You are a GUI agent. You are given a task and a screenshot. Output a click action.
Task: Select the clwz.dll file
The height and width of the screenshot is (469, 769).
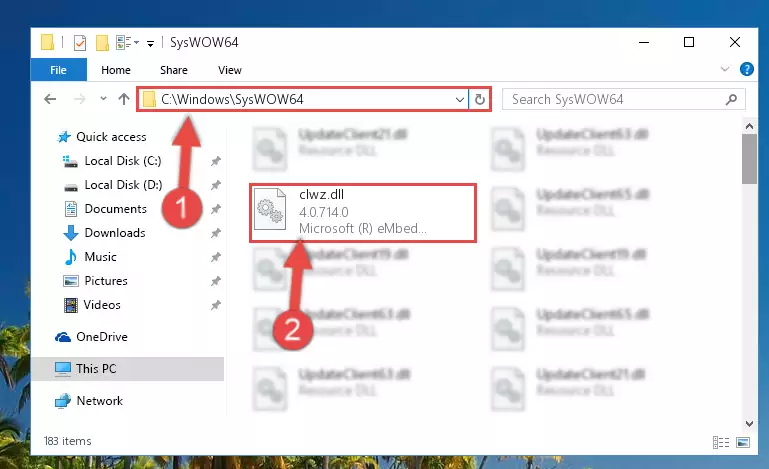tap(363, 212)
